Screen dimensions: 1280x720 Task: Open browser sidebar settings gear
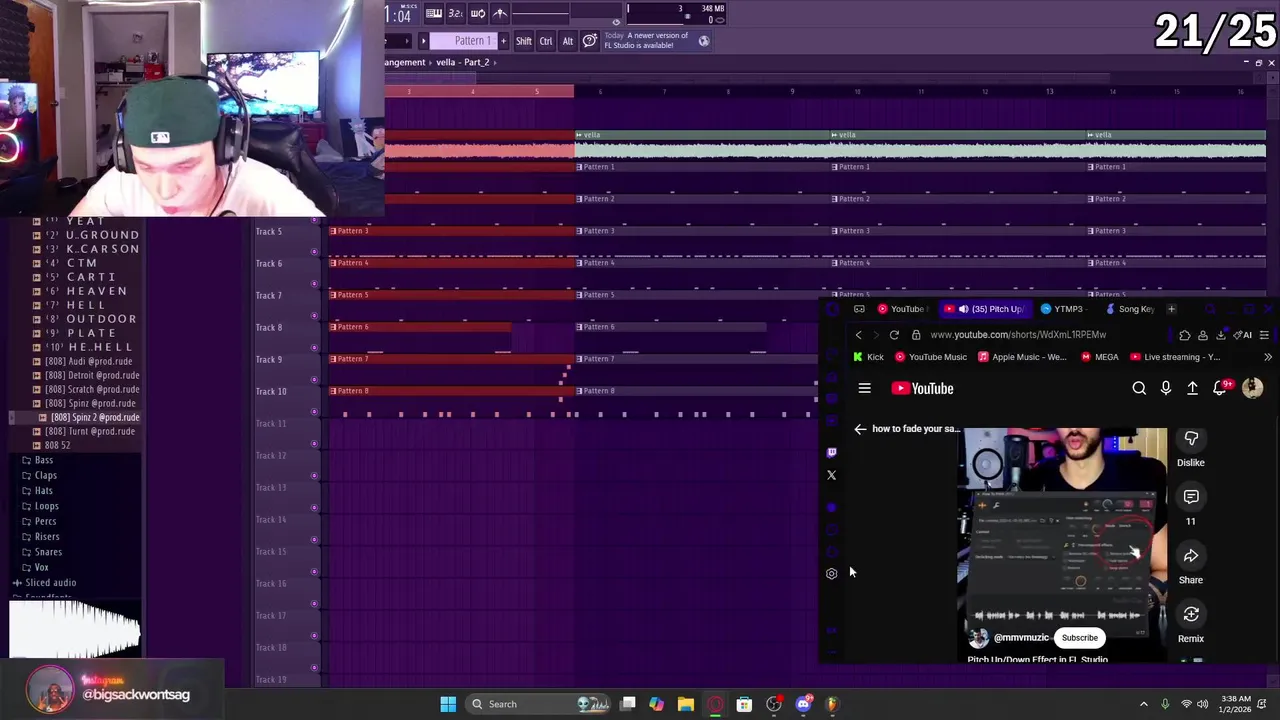831,574
